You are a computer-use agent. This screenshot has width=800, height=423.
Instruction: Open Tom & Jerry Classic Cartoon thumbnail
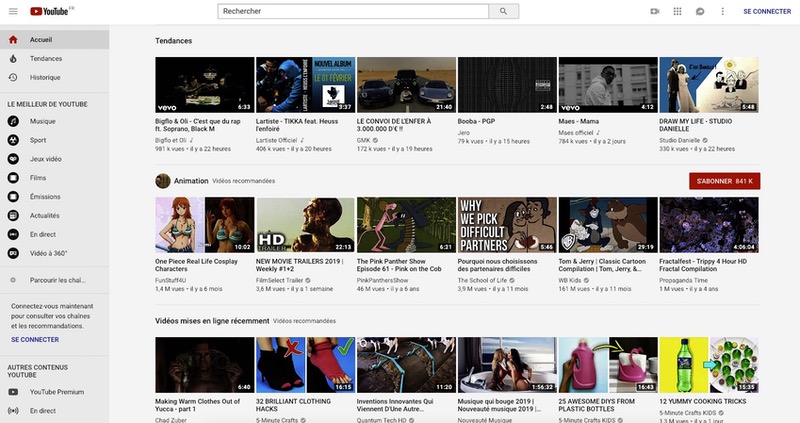pyautogui.click(x=608, y=225)
